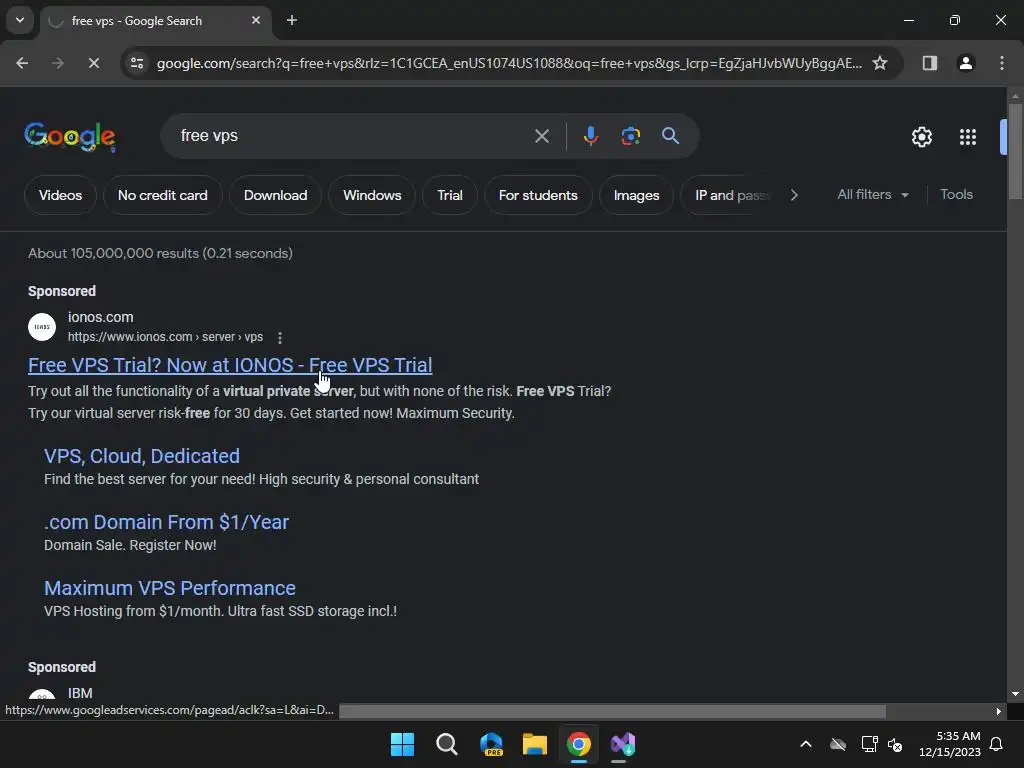Select the Download filter chip
The height and width of the screenshot is (768, 1024).
point(275,195)
